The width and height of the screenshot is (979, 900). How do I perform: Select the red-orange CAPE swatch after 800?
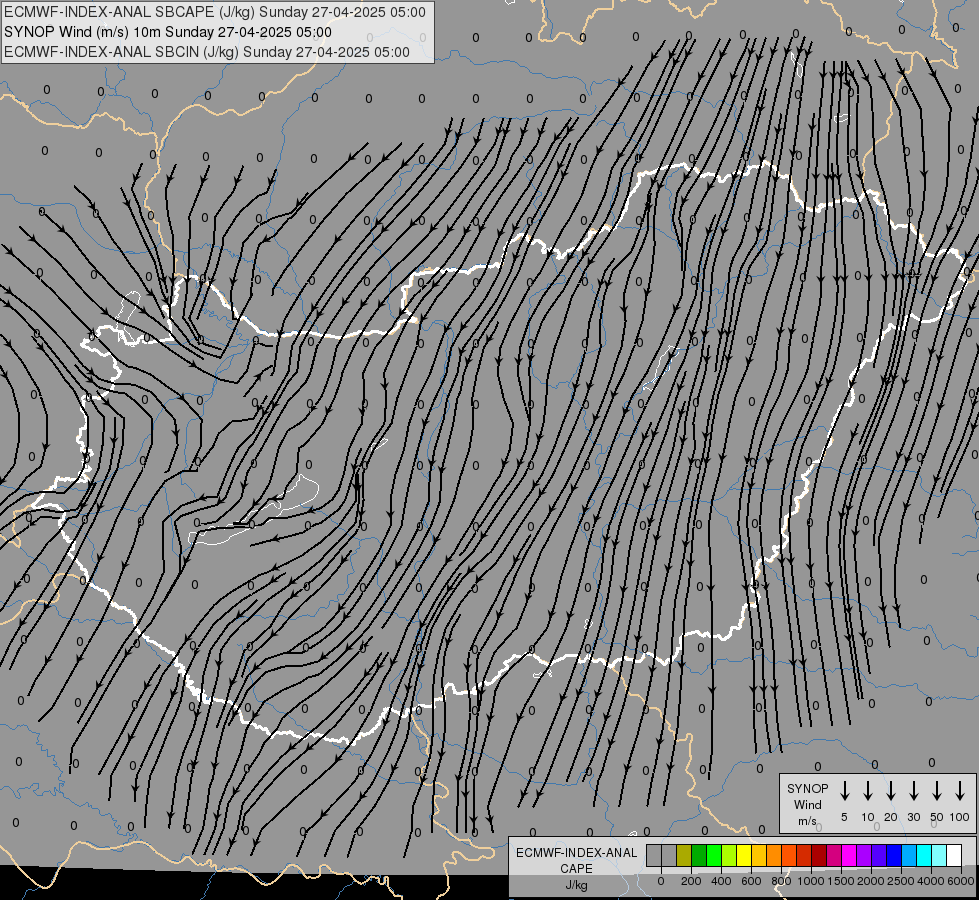tap(790, 855)
